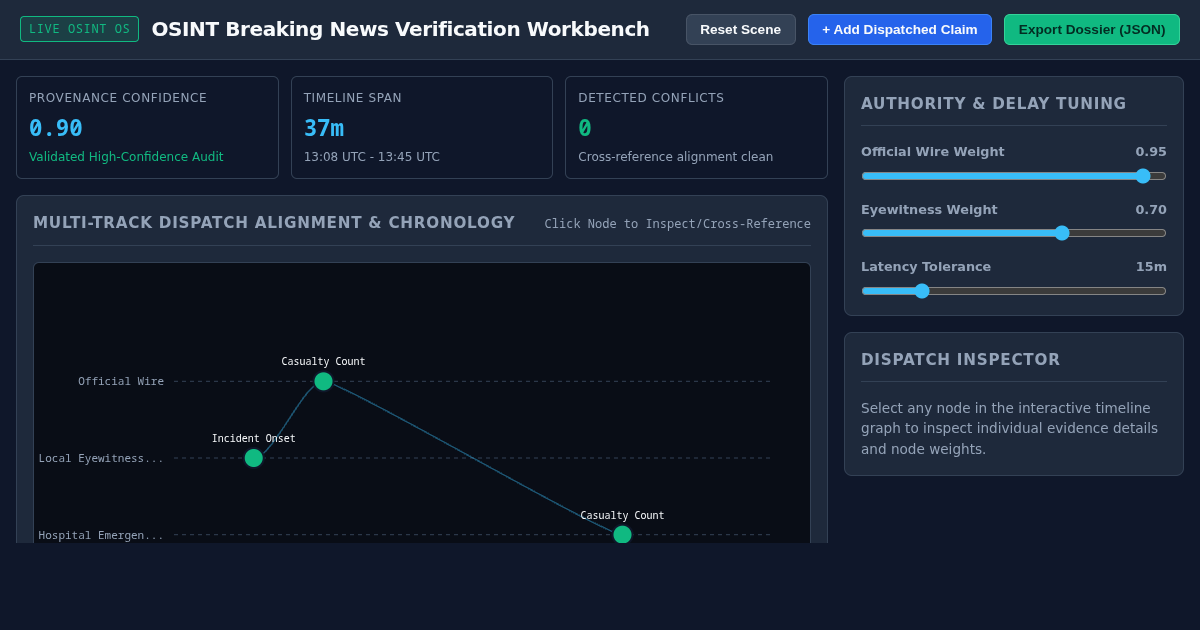This screenshot has height=630, width=1200.
Task: Click the Reset Scene button
Action: 741,29
